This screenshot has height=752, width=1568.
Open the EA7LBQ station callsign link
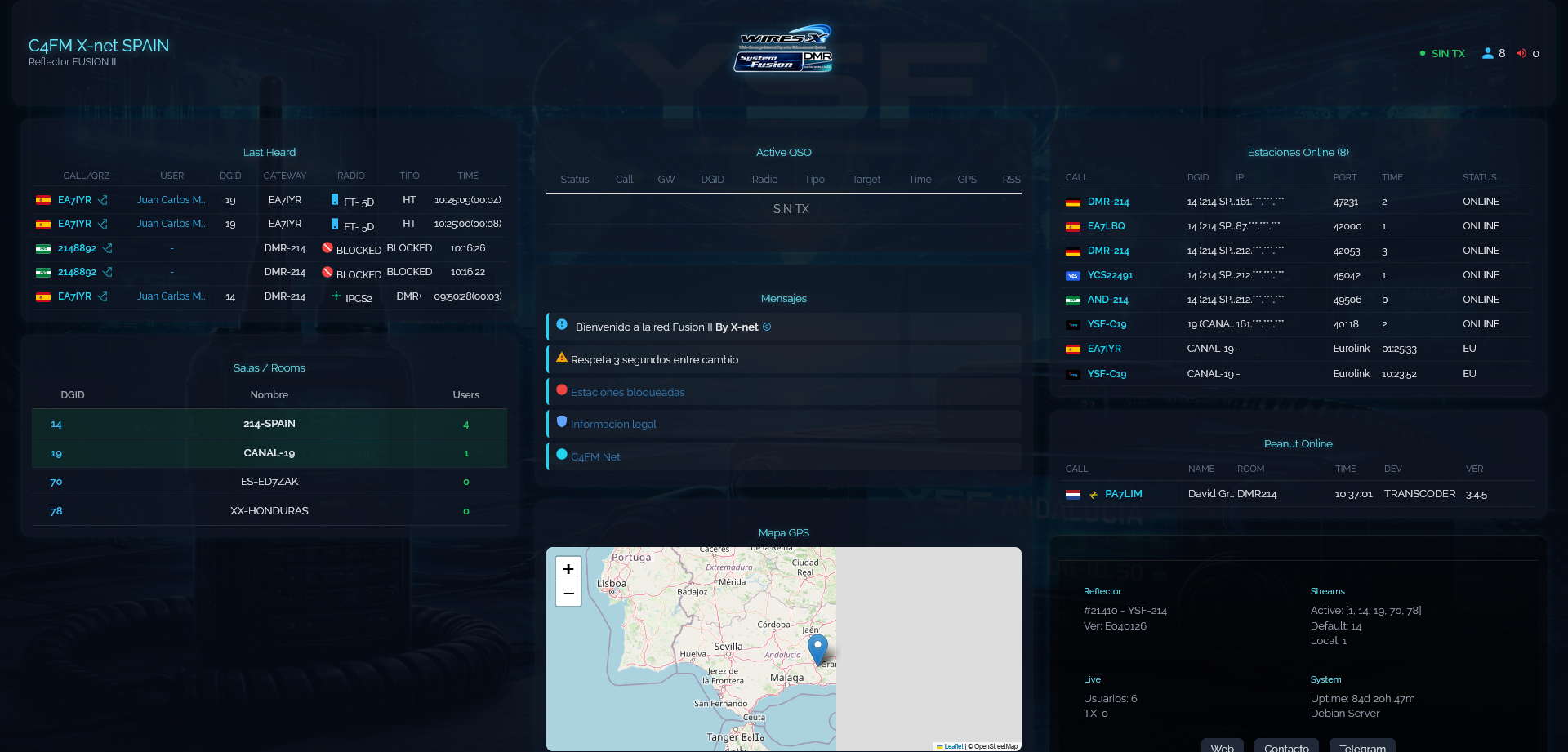coord(1106,226)
